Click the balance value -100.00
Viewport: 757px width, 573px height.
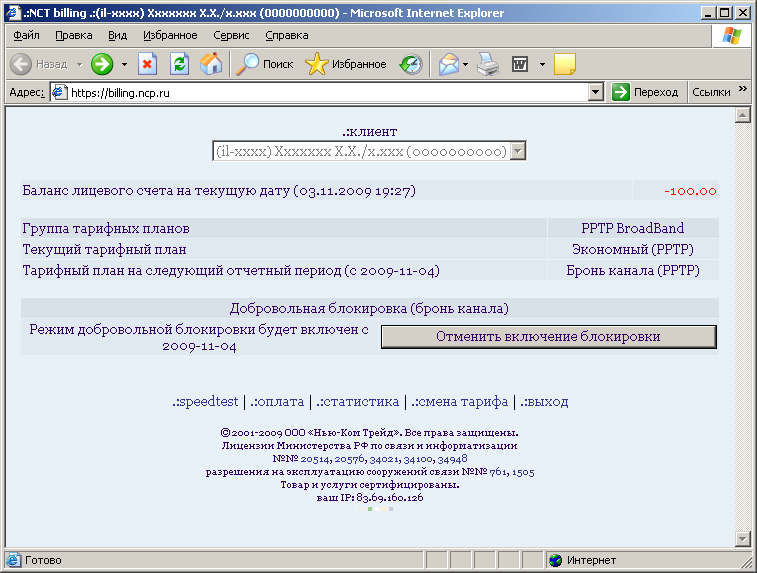point(690,191)
